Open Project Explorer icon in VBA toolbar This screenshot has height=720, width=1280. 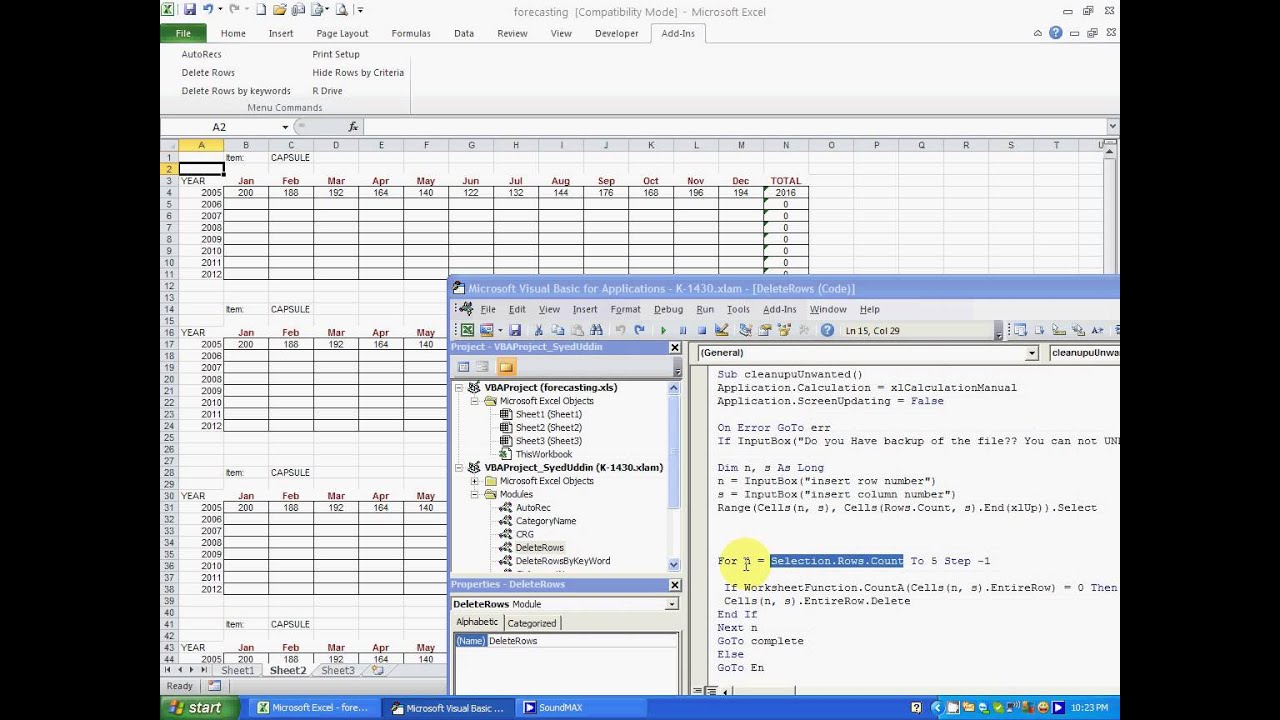pos(746,330)
